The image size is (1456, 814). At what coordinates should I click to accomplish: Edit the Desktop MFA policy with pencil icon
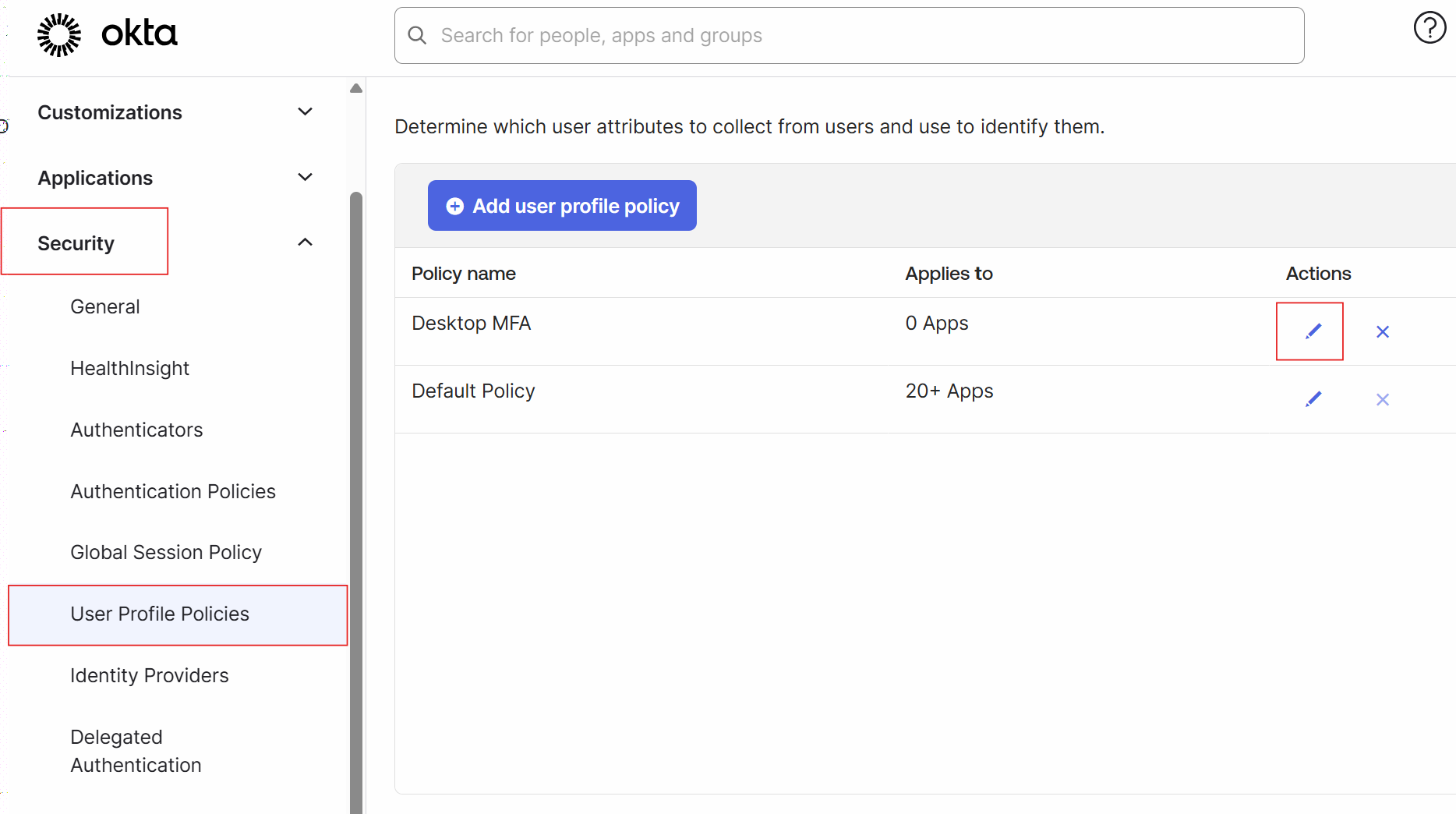(x=1312, y=331)
